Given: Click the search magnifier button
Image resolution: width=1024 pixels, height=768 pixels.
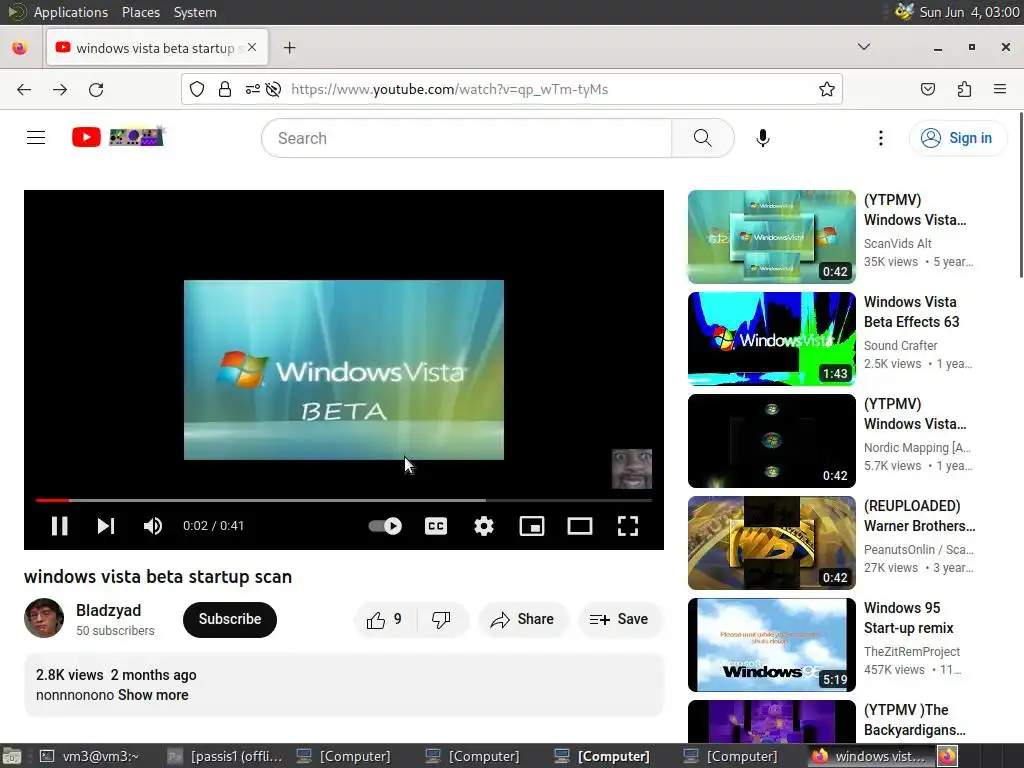Looking at the screenshot, I should click(703, 138).
